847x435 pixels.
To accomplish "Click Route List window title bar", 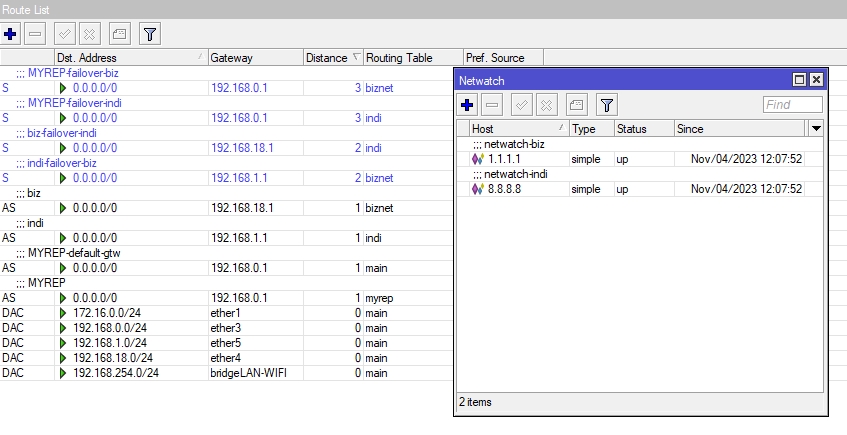I will tap(424, 9).
